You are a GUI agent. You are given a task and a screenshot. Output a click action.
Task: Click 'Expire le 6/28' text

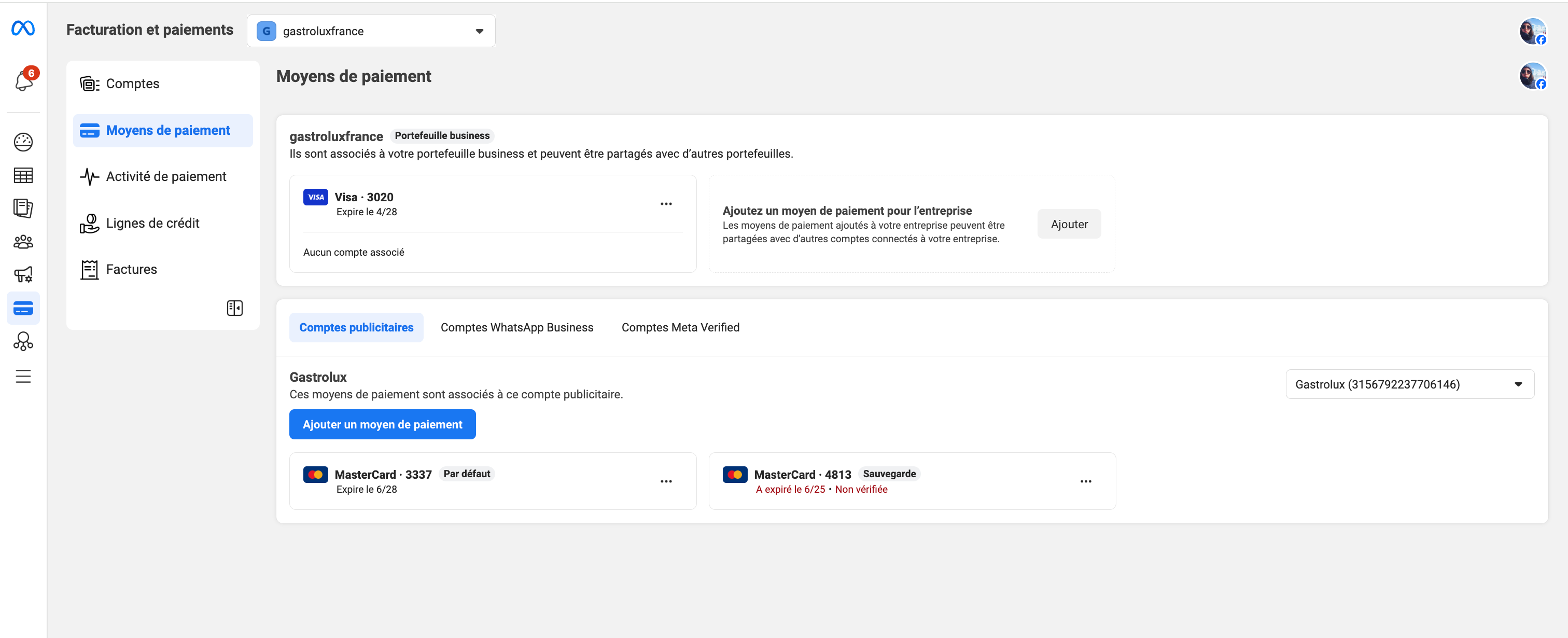coord(367,490)
